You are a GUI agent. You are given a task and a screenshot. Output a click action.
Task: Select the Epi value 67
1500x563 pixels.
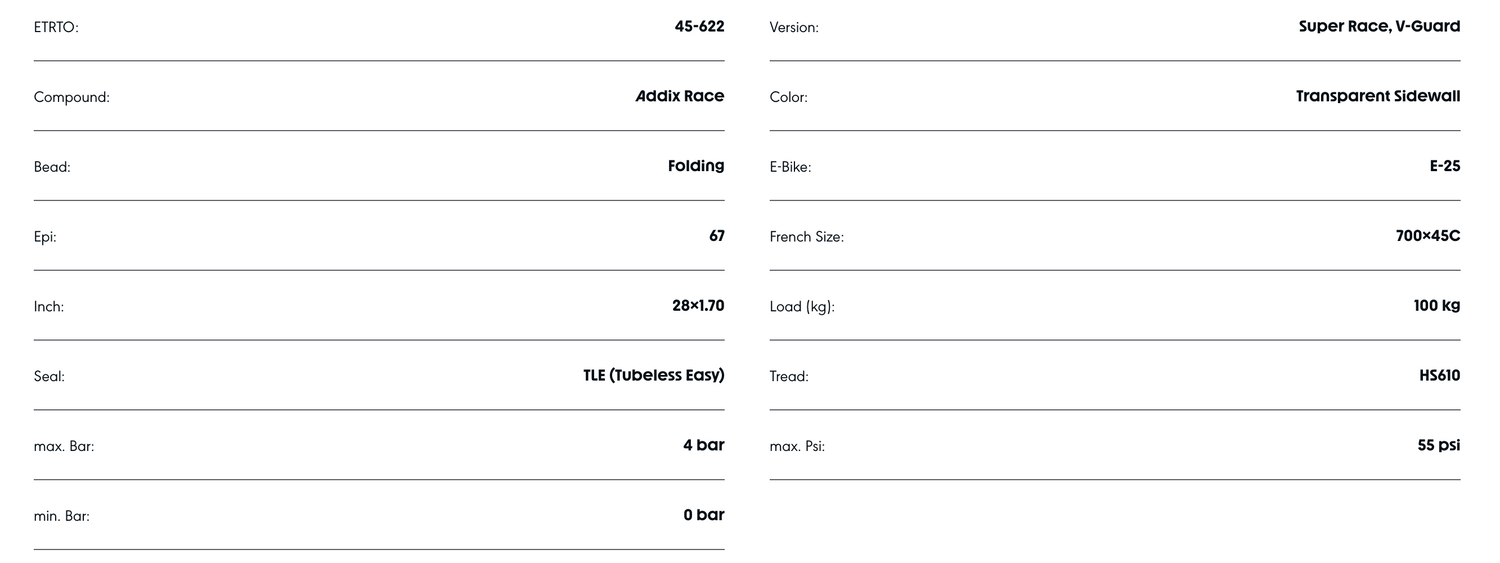pyautogui.click(x=716, y=236)
